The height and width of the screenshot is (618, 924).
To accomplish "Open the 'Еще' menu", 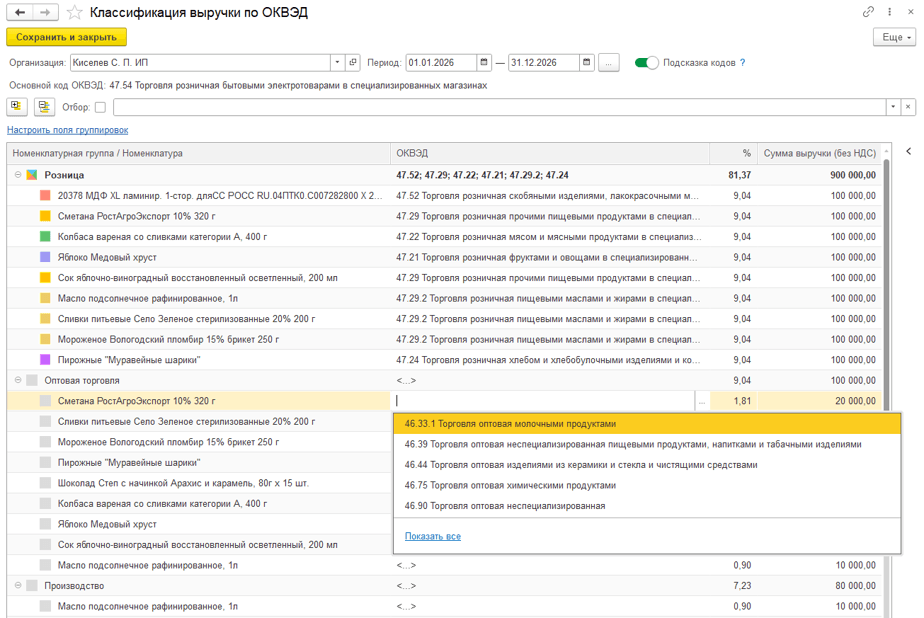I will 894,37.
